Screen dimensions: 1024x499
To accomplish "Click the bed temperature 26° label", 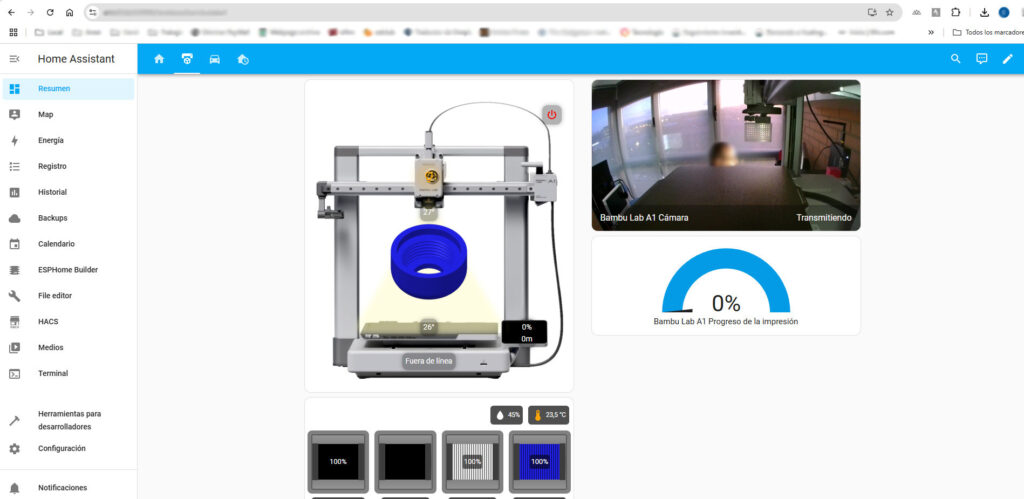I will (x=428, y=327).
